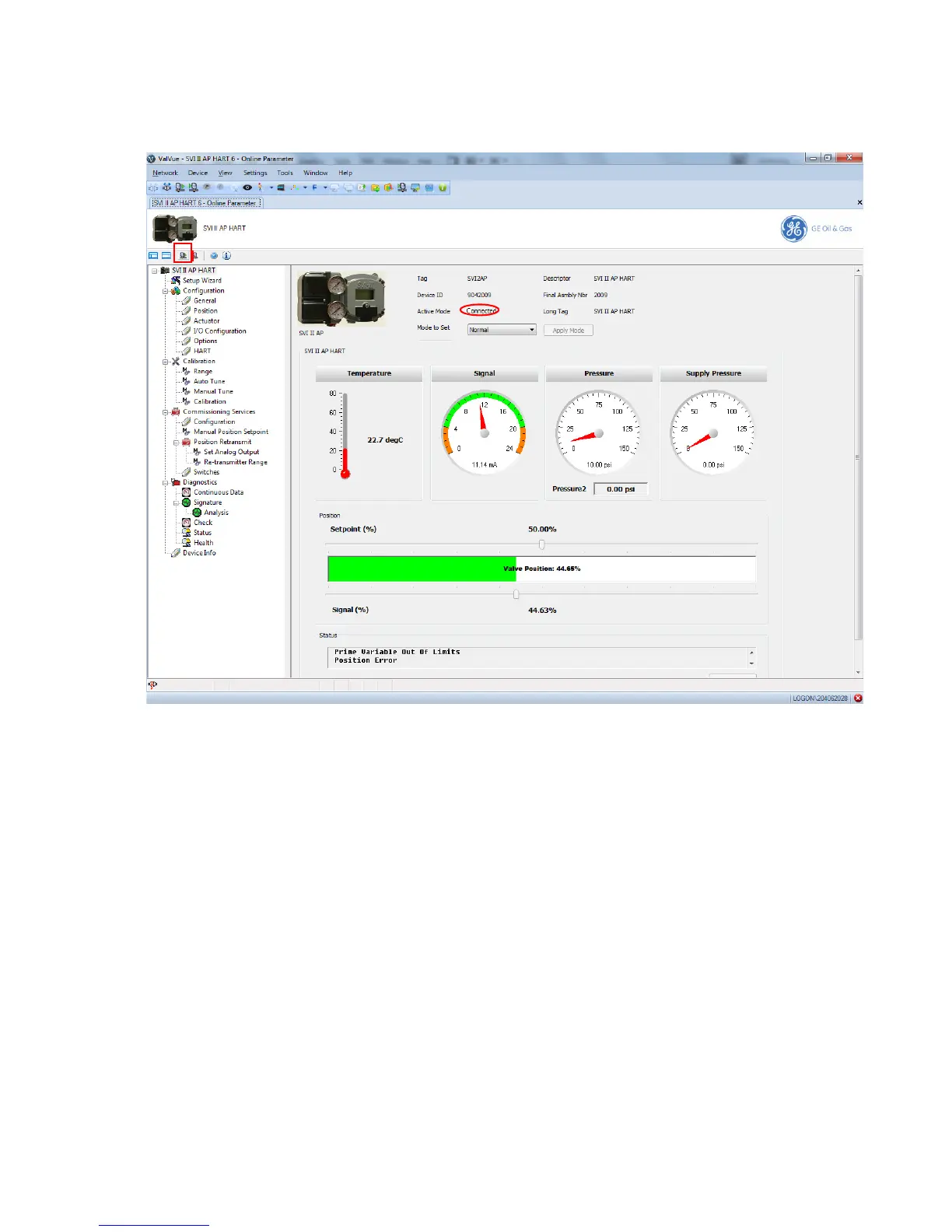
Task: Collapse the Position Retransmit branch
Action: (x=177, y=443)
